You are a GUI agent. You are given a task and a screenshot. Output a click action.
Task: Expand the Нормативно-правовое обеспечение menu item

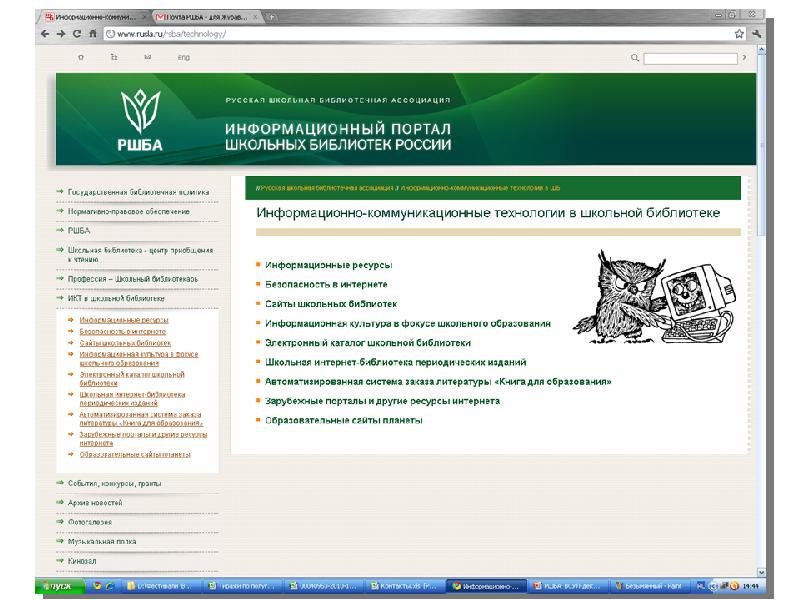click(128, 211)
